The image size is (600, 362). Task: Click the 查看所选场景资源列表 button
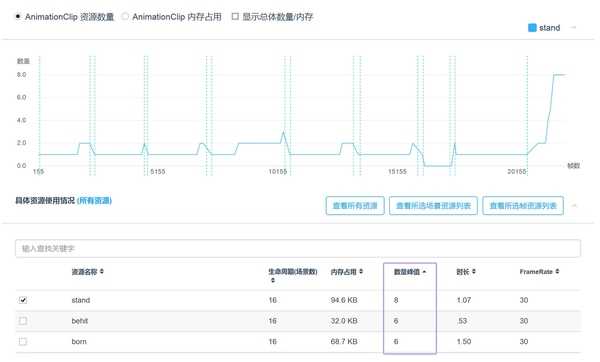pyautogui.click(x=433, y=206)
